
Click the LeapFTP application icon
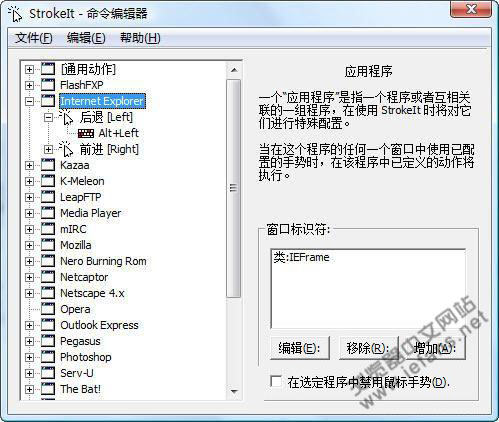tap(48, 197)
